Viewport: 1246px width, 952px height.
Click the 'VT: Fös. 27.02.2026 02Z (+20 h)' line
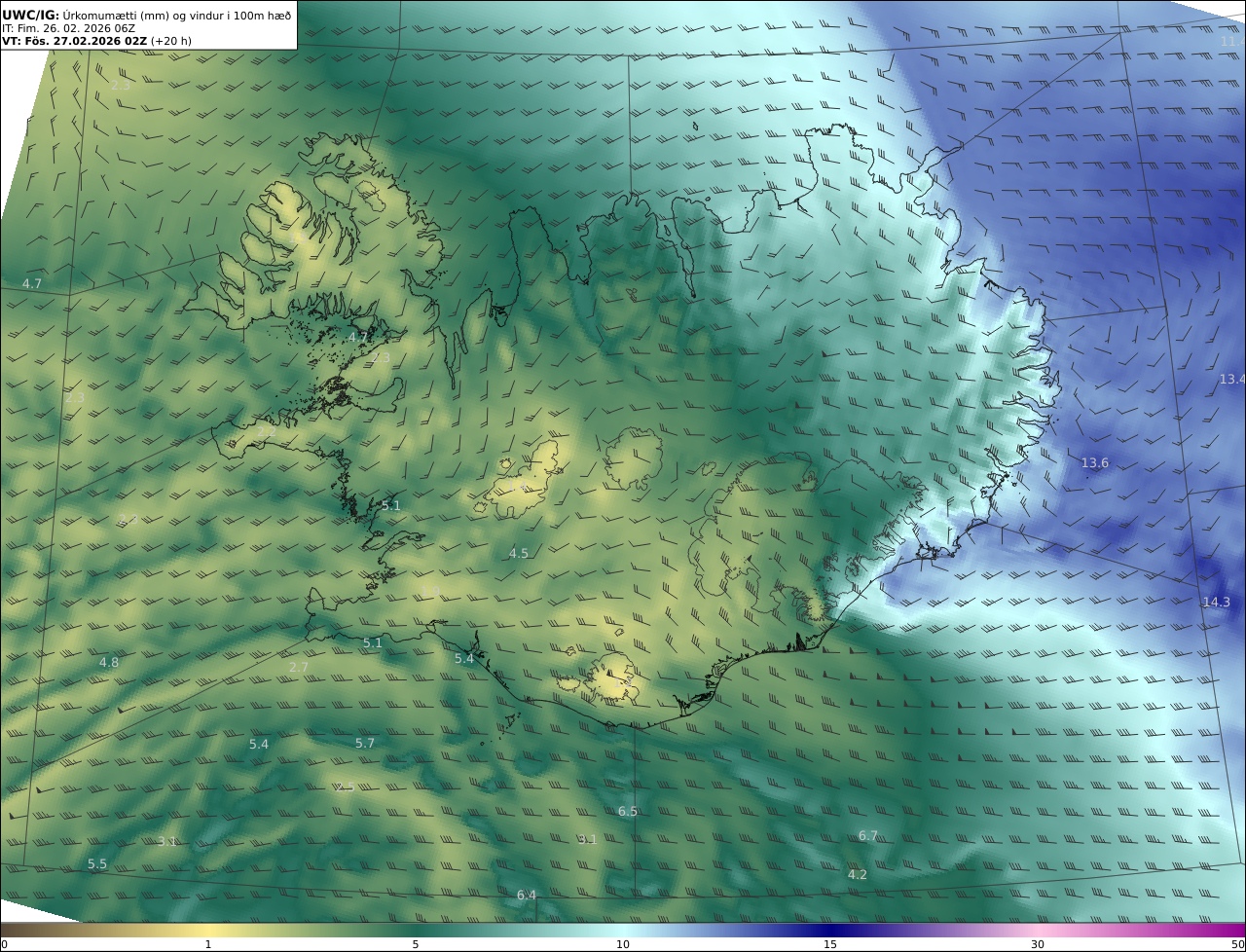click(x=96, y=41)
